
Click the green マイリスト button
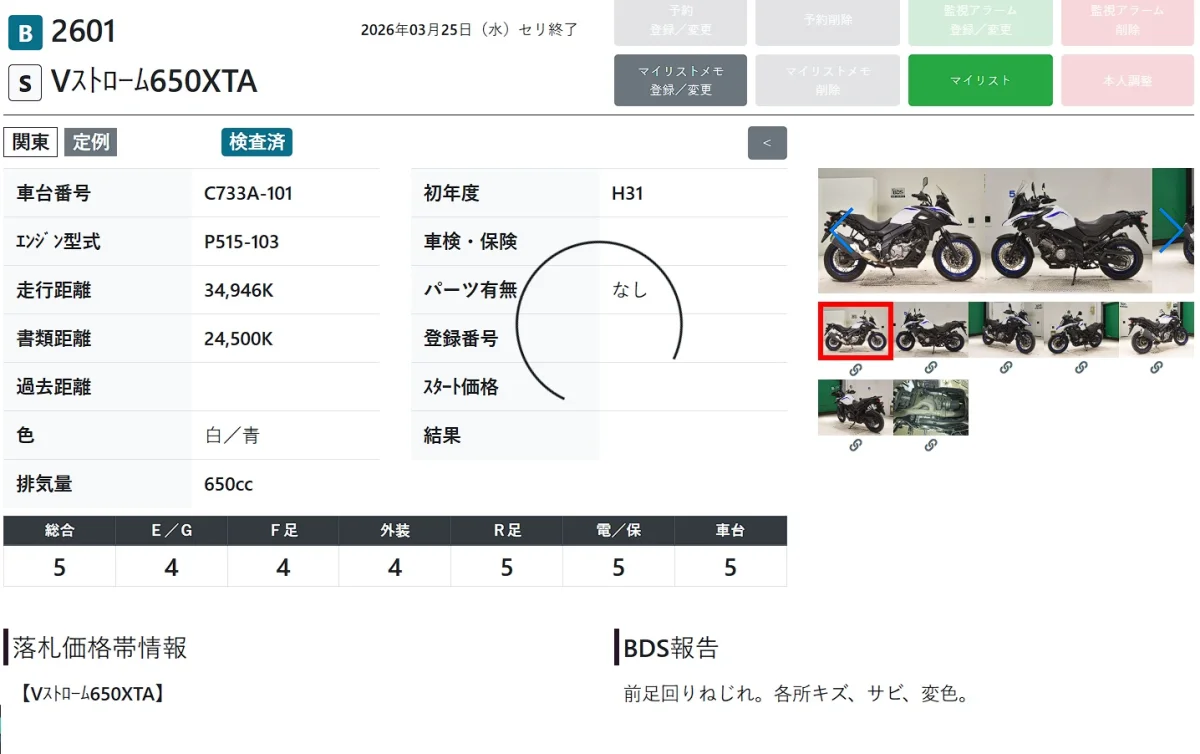(x=980, y=80)
